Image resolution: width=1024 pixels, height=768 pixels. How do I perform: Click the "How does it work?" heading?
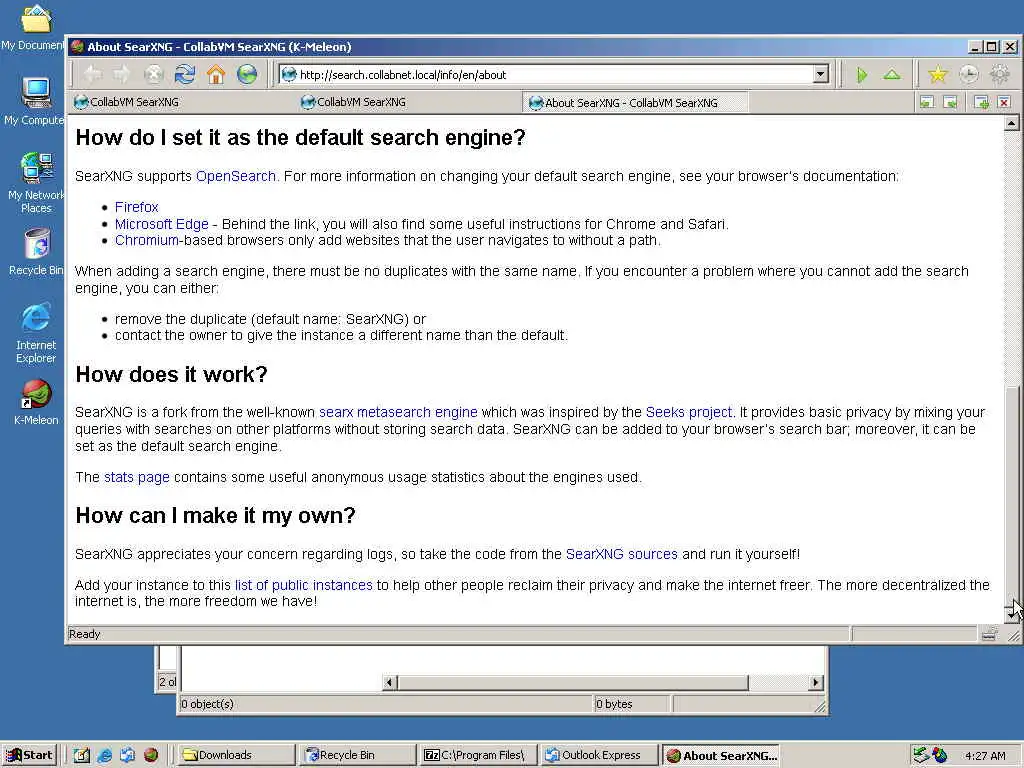click(x=172, y=374)
